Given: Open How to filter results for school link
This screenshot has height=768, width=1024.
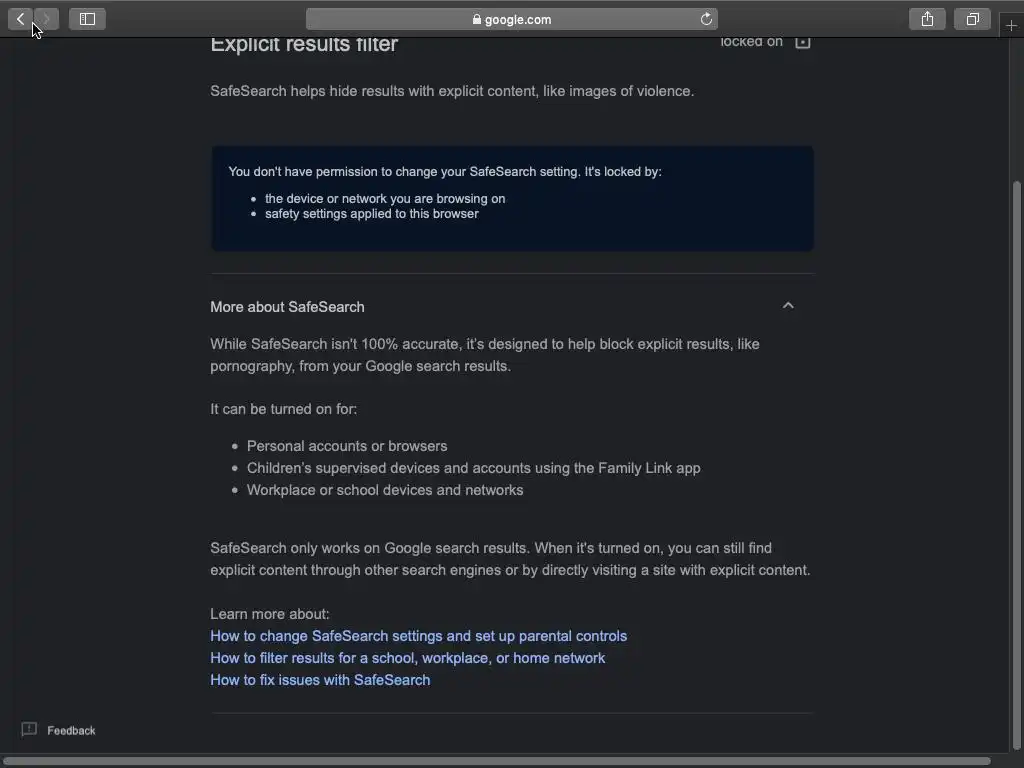Looking at the screenshot, I should coord(408,658).
